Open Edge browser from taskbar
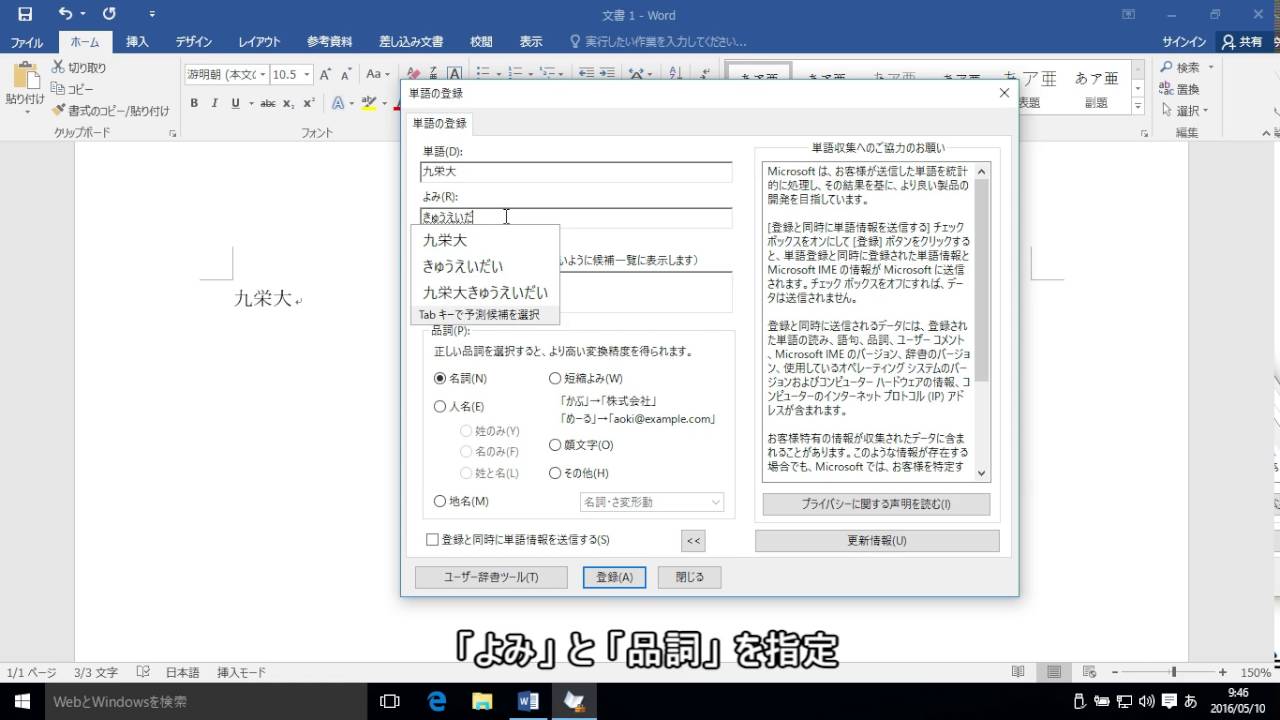 437,701
